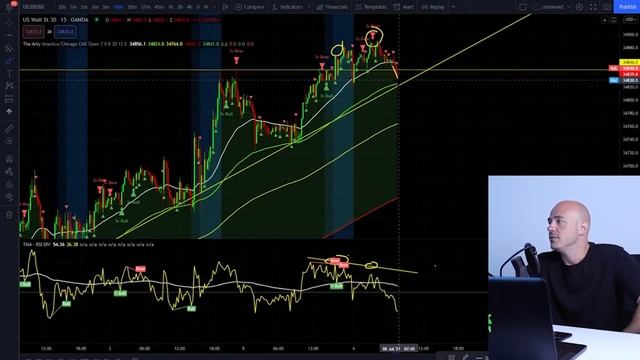Toggle lock all drawing tools

[x=9, y=184]
